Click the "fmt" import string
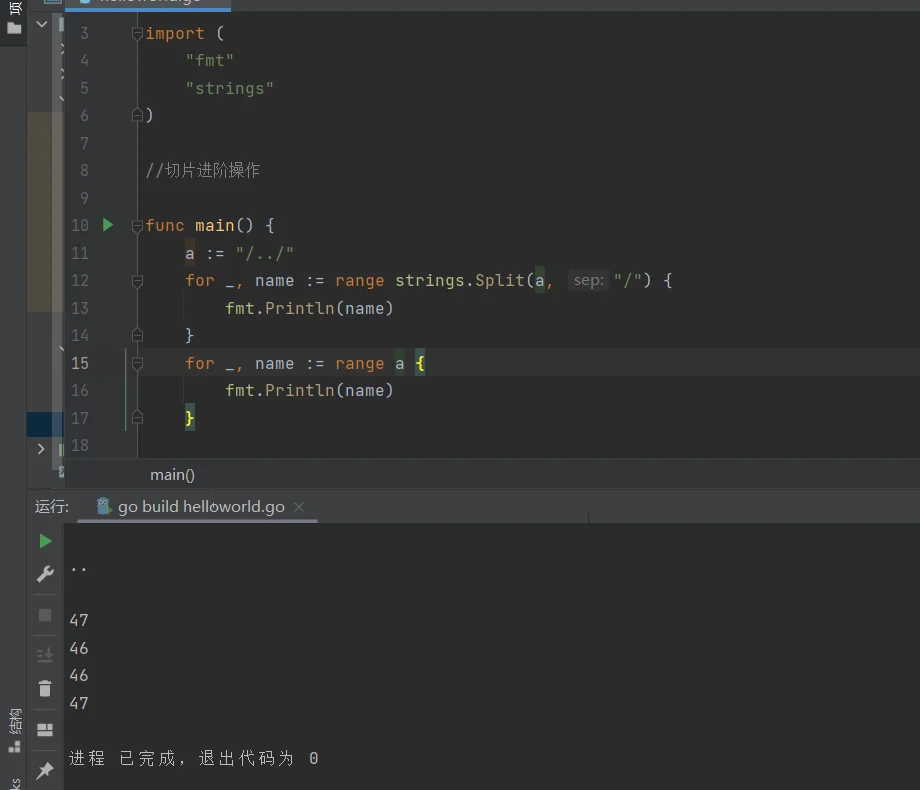The width and height of the screenshot is (920, 790). (x=209, y=60)
